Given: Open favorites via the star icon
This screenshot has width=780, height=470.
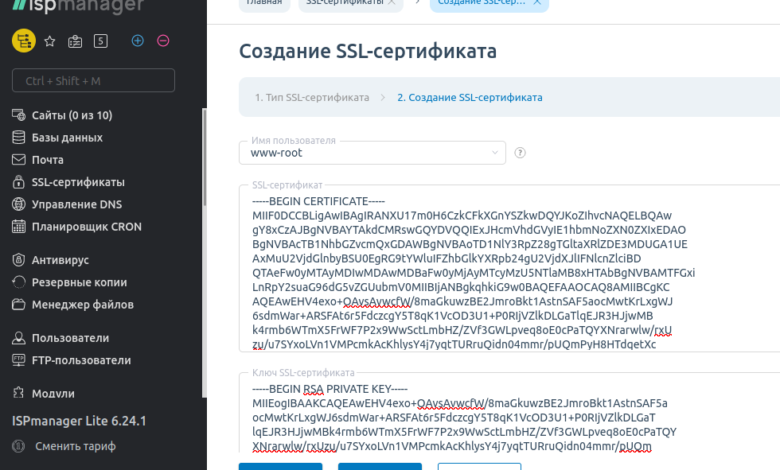Looking at the screenshot, I should [50, 41].
